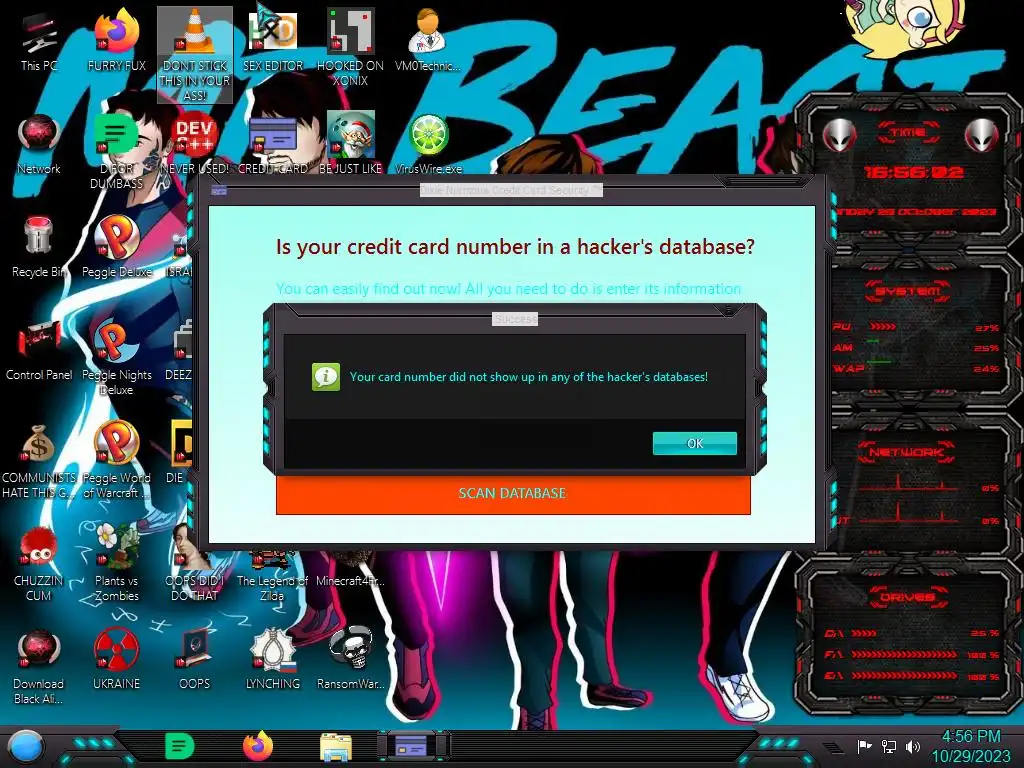Launch CHUZZIN red fuzzy icon

39,563
